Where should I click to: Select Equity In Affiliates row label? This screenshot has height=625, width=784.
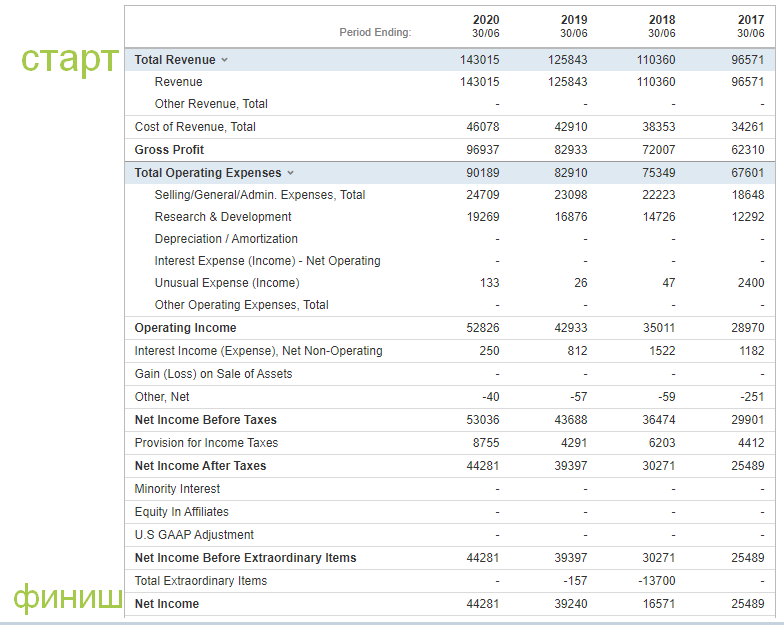(x=182, y=512)
